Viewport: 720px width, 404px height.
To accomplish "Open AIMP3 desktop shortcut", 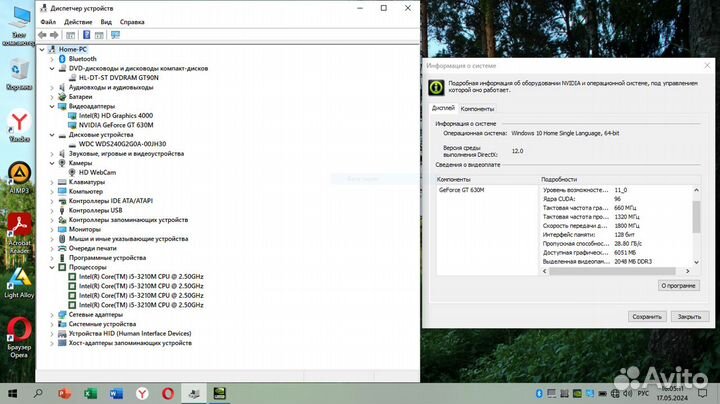I will (x=19, y=178).
